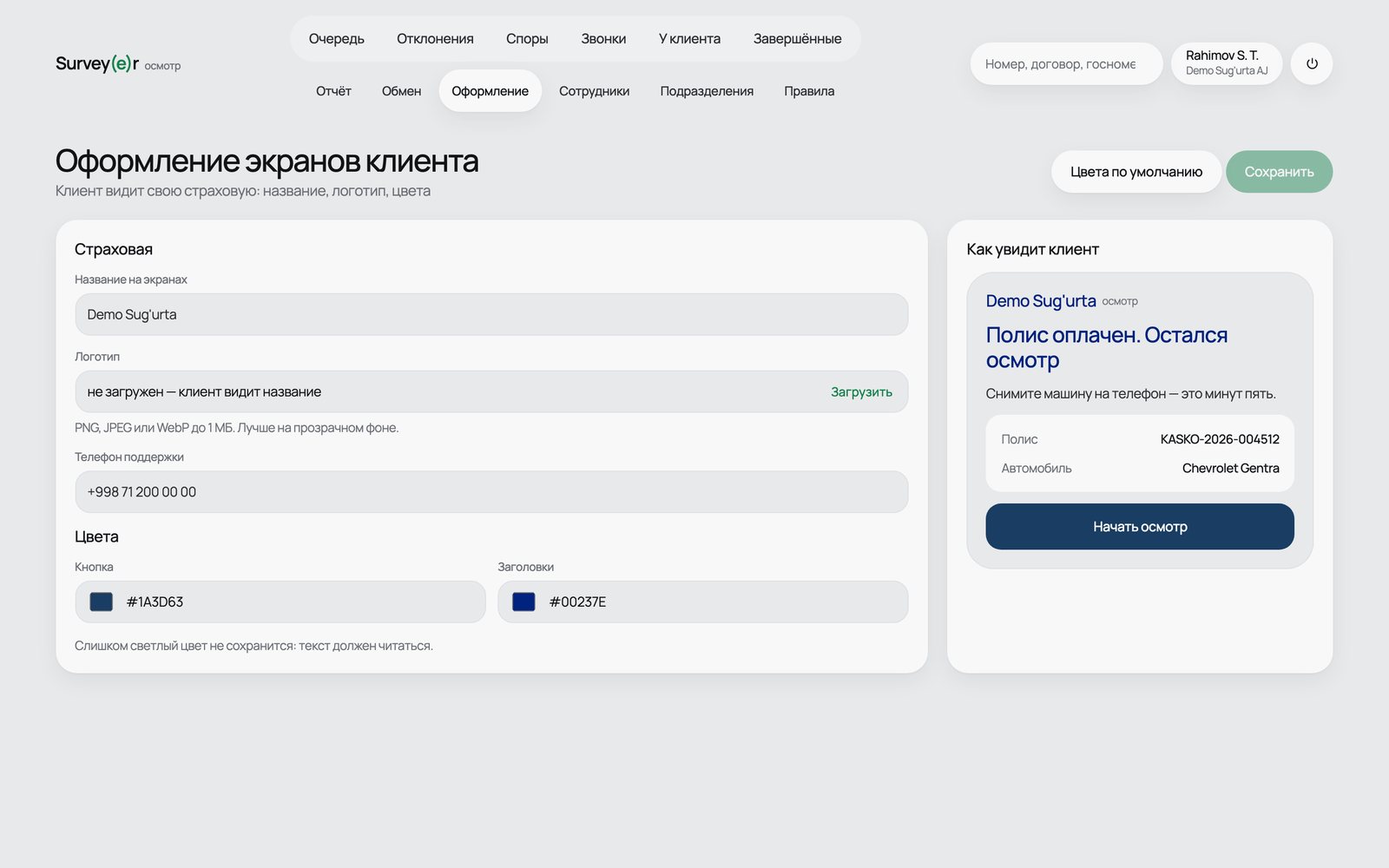Click the Загрузить logo upload link
This screenshot has height=868, width=1389.
[x=861, y=392]
